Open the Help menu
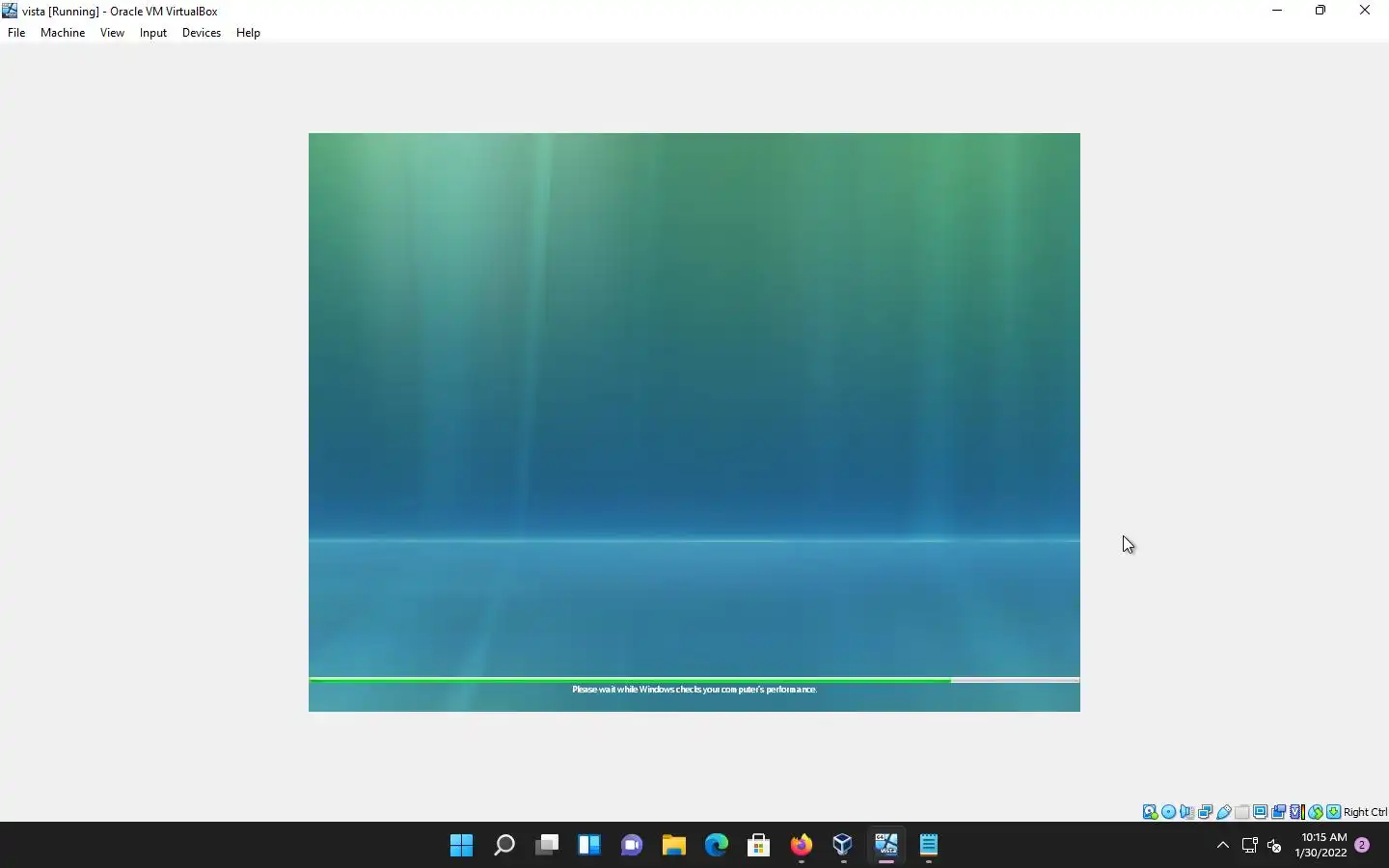 248,33
